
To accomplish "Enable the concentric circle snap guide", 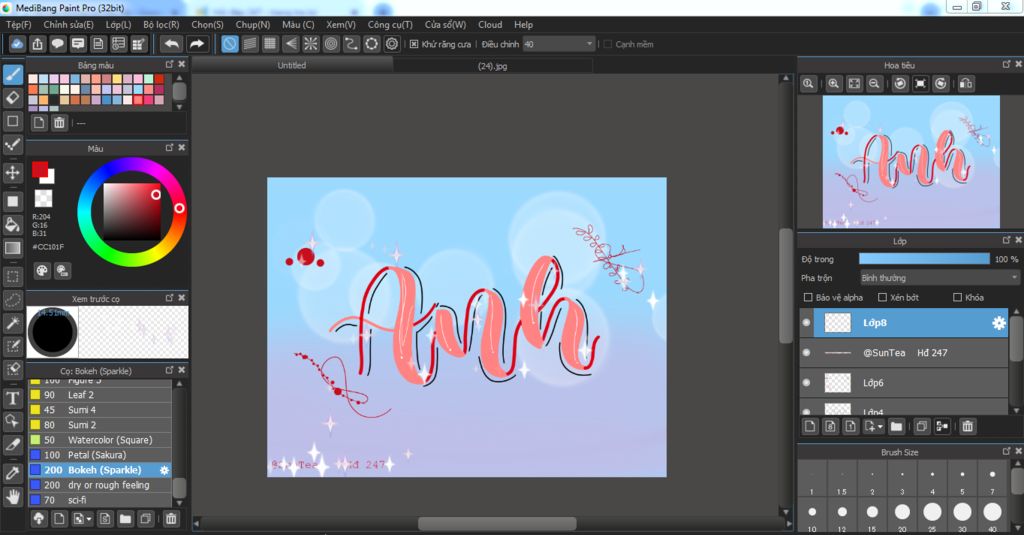I will coord(331,44).
